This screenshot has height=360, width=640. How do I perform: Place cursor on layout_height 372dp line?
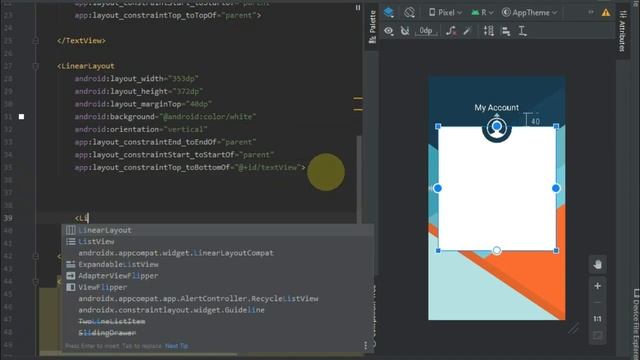138,91
